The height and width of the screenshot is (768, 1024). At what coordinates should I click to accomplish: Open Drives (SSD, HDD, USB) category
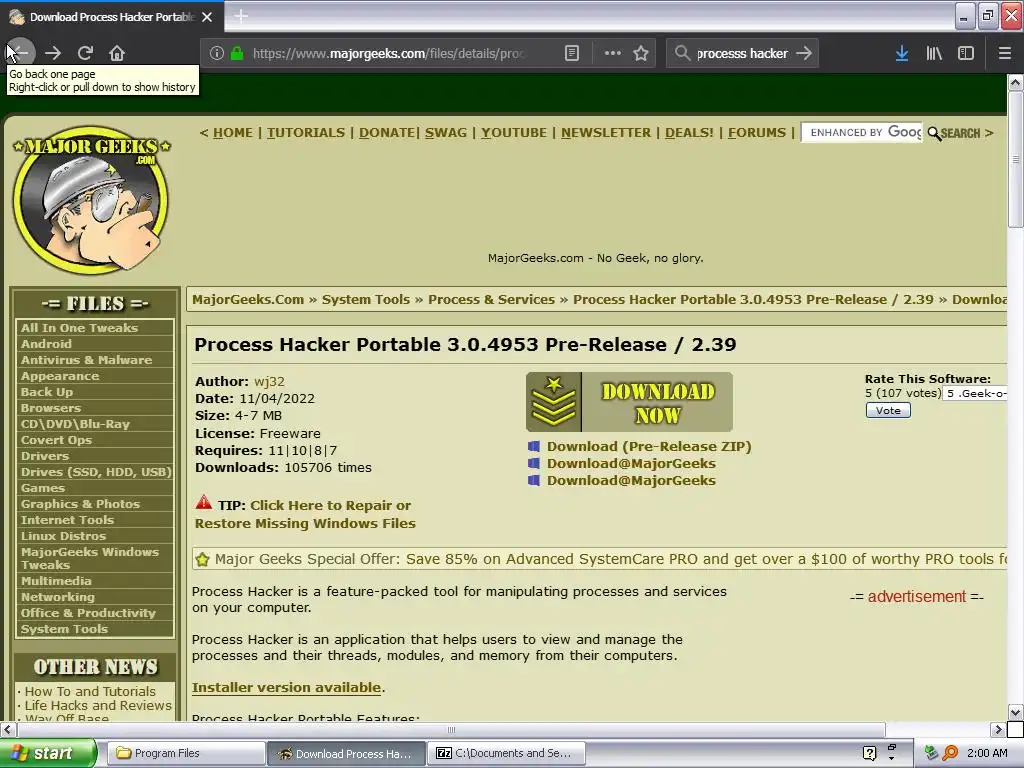[96, 472]
